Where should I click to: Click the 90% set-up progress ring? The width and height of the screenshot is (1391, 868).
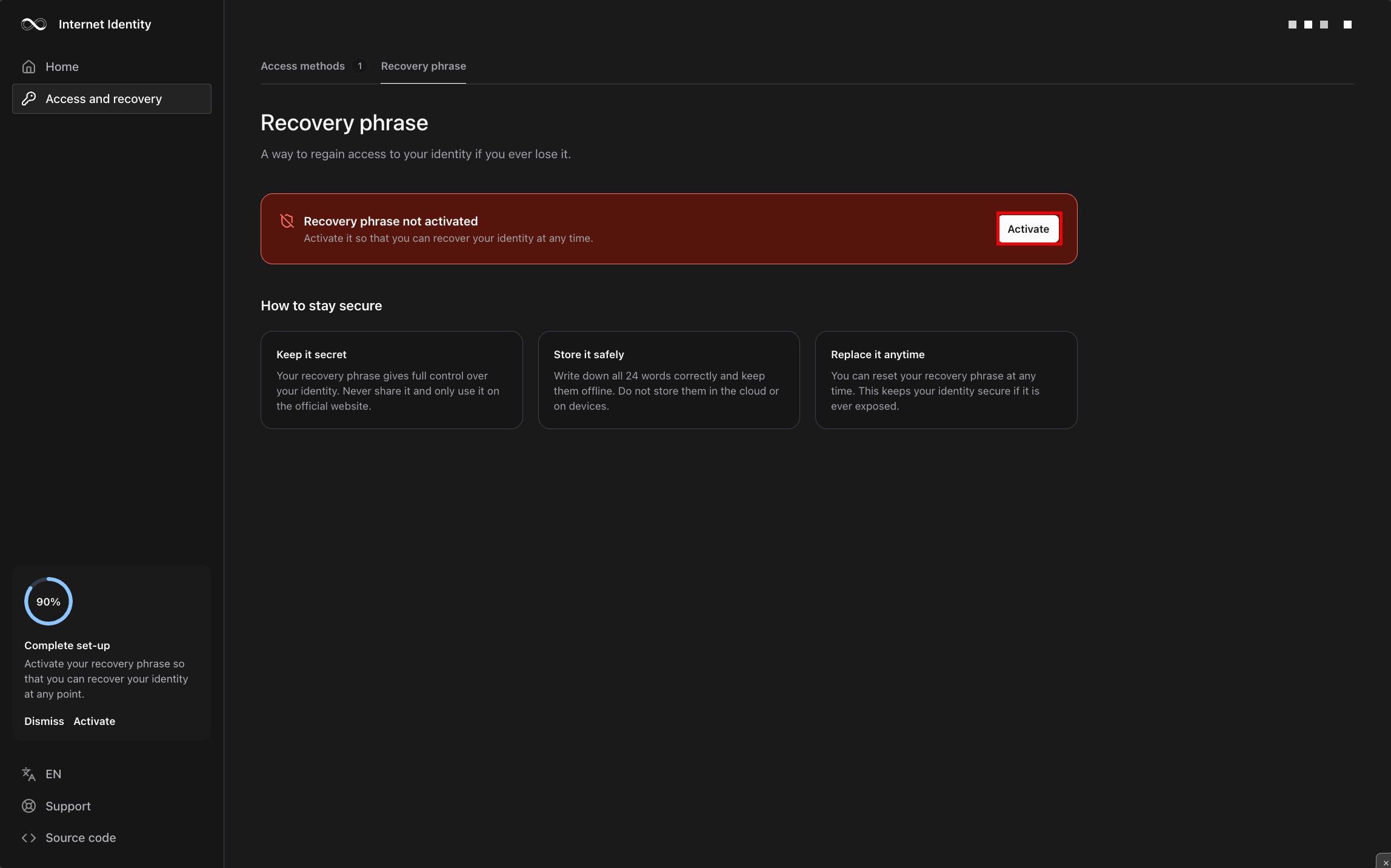(48, 601)
